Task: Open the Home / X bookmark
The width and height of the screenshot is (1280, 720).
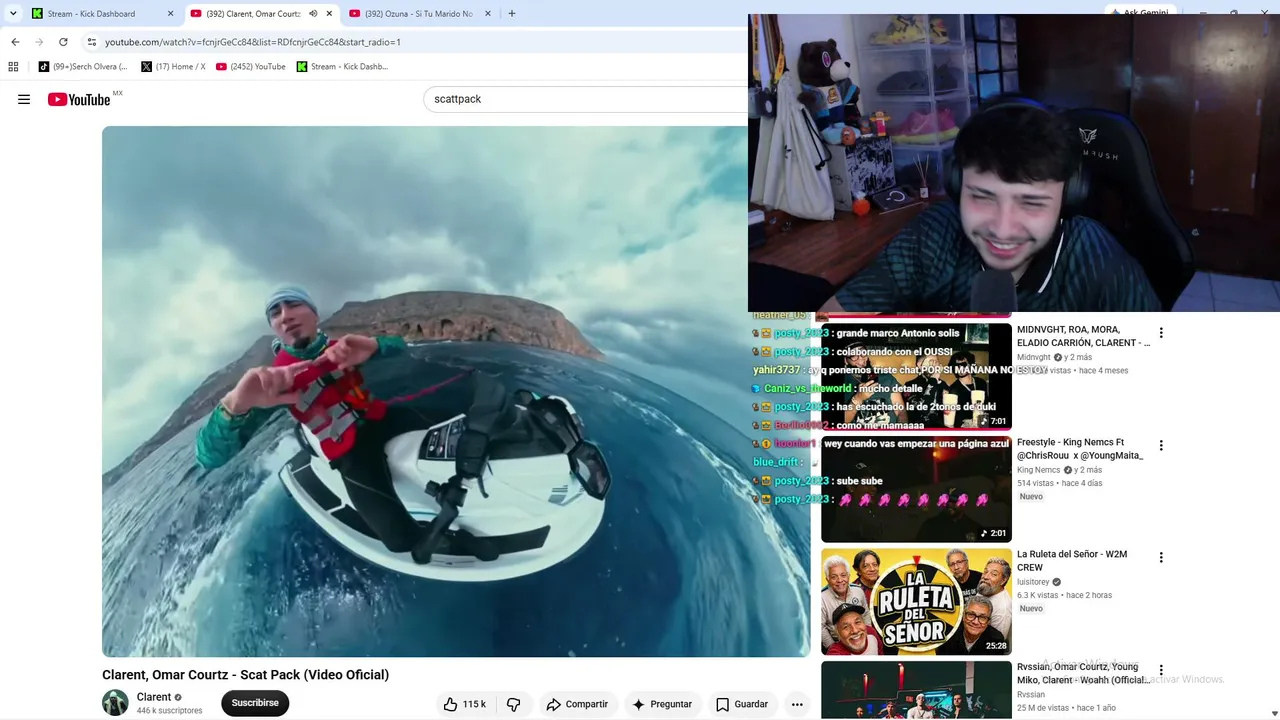Action: point(173,67)
